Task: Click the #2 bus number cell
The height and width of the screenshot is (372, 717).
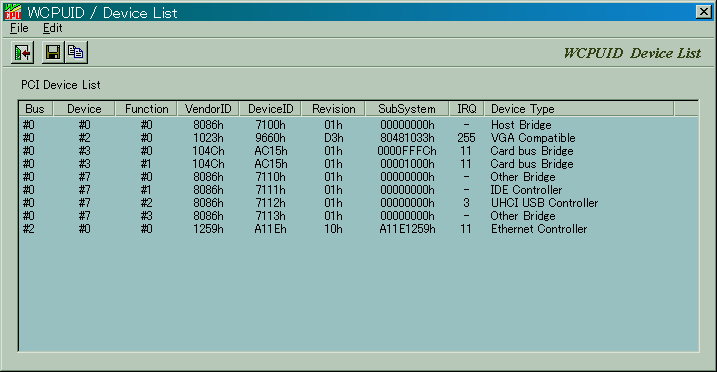Action: click(29, 229)
